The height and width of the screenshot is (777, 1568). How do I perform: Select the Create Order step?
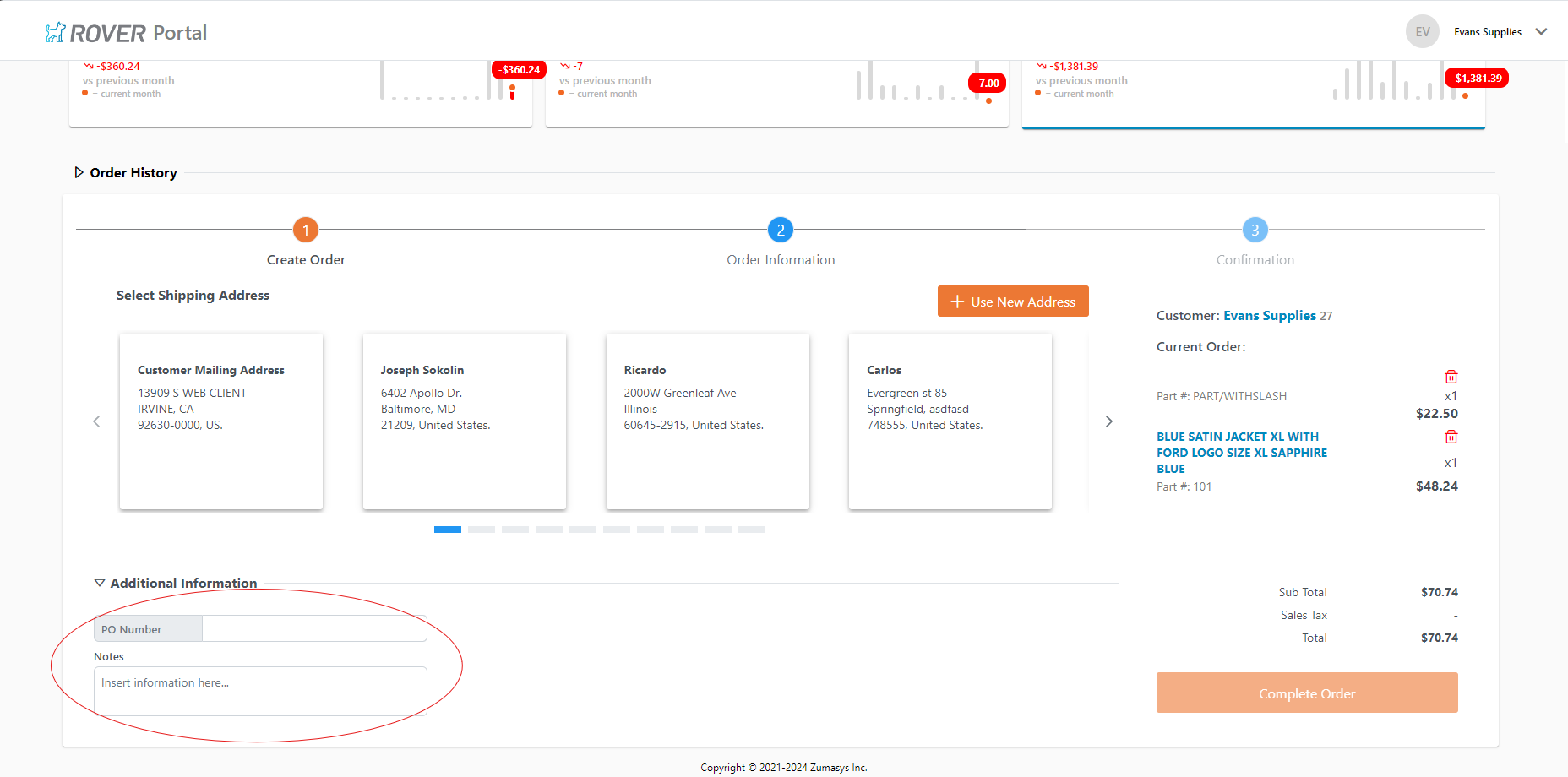tap(305, 229)
